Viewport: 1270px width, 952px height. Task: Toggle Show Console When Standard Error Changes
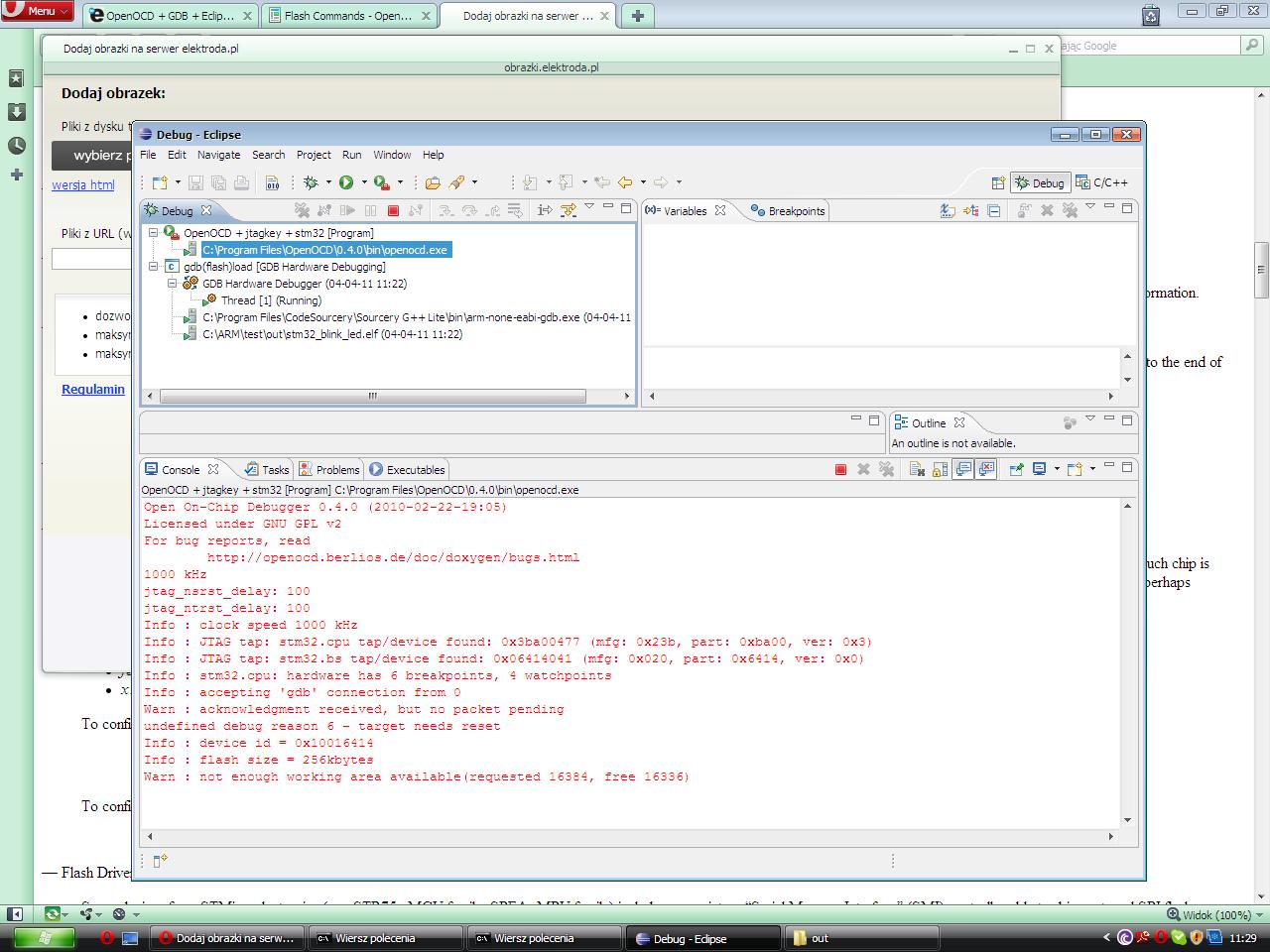[x=986, y=469]
